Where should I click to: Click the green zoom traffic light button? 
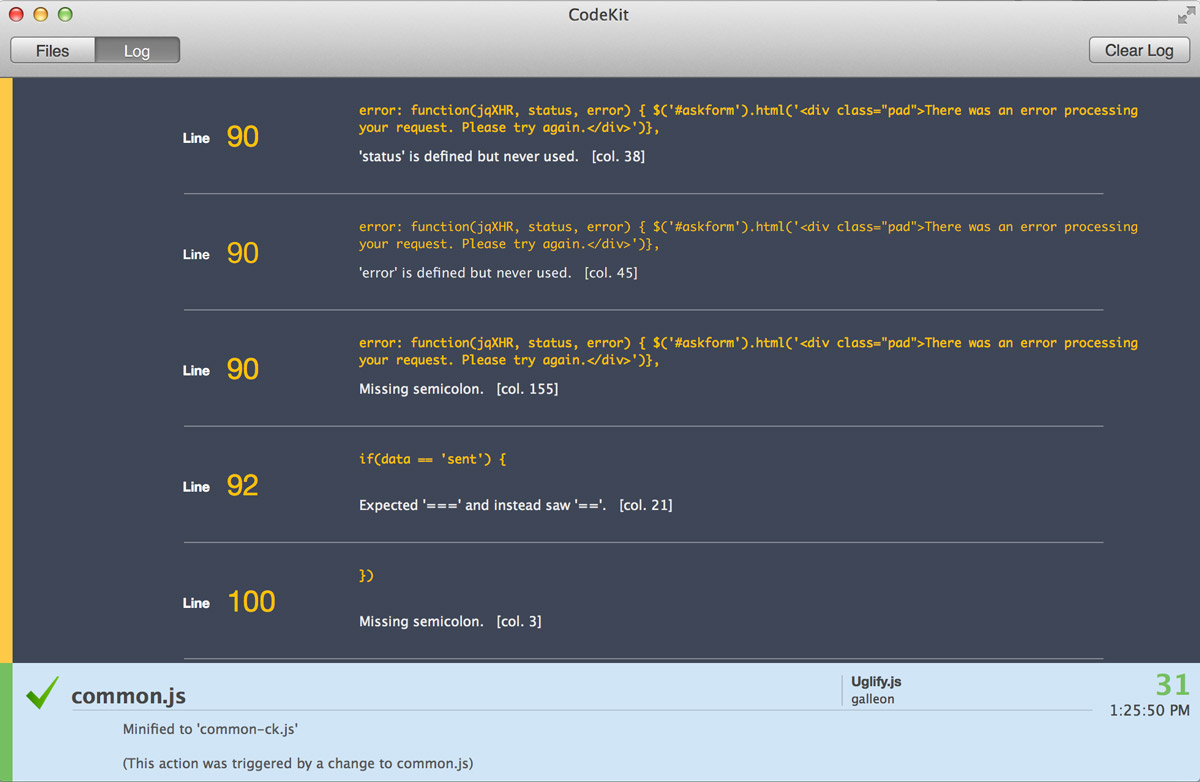65,15
